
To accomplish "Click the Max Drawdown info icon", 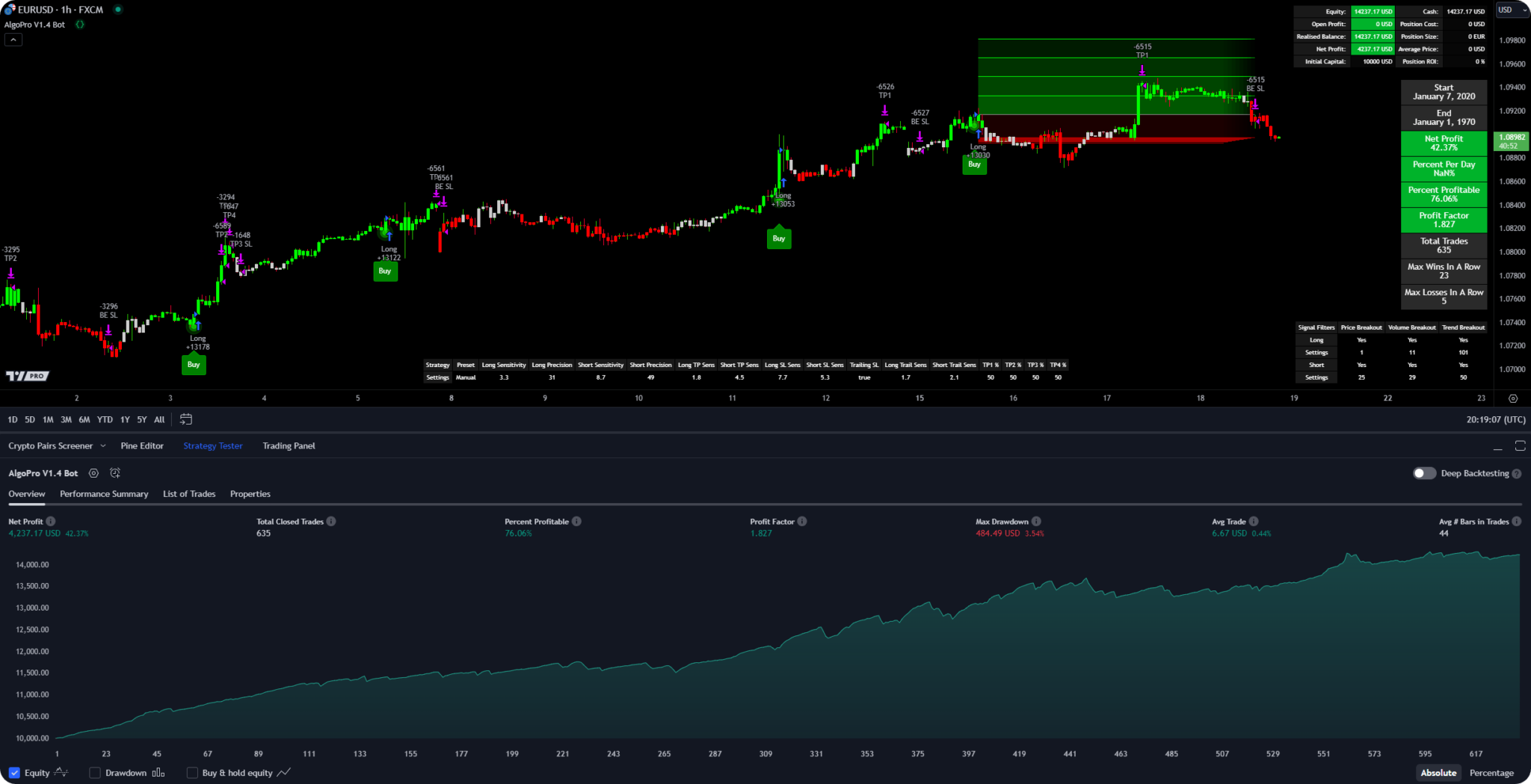I will click(x=1036, y=522).
